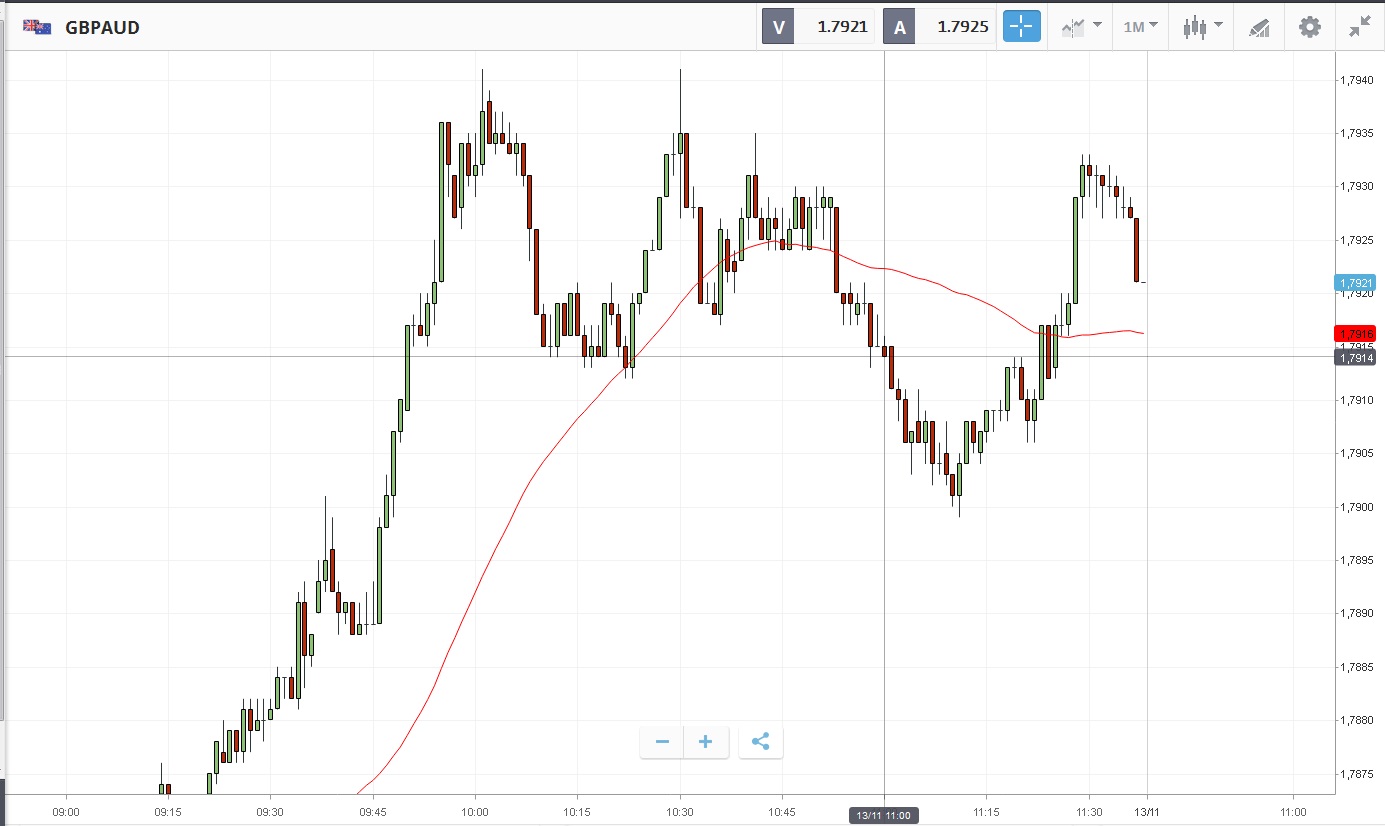Zoom out the chart with minus button
Viewport: 1385px width, 826px height.
tap(662, 742)
